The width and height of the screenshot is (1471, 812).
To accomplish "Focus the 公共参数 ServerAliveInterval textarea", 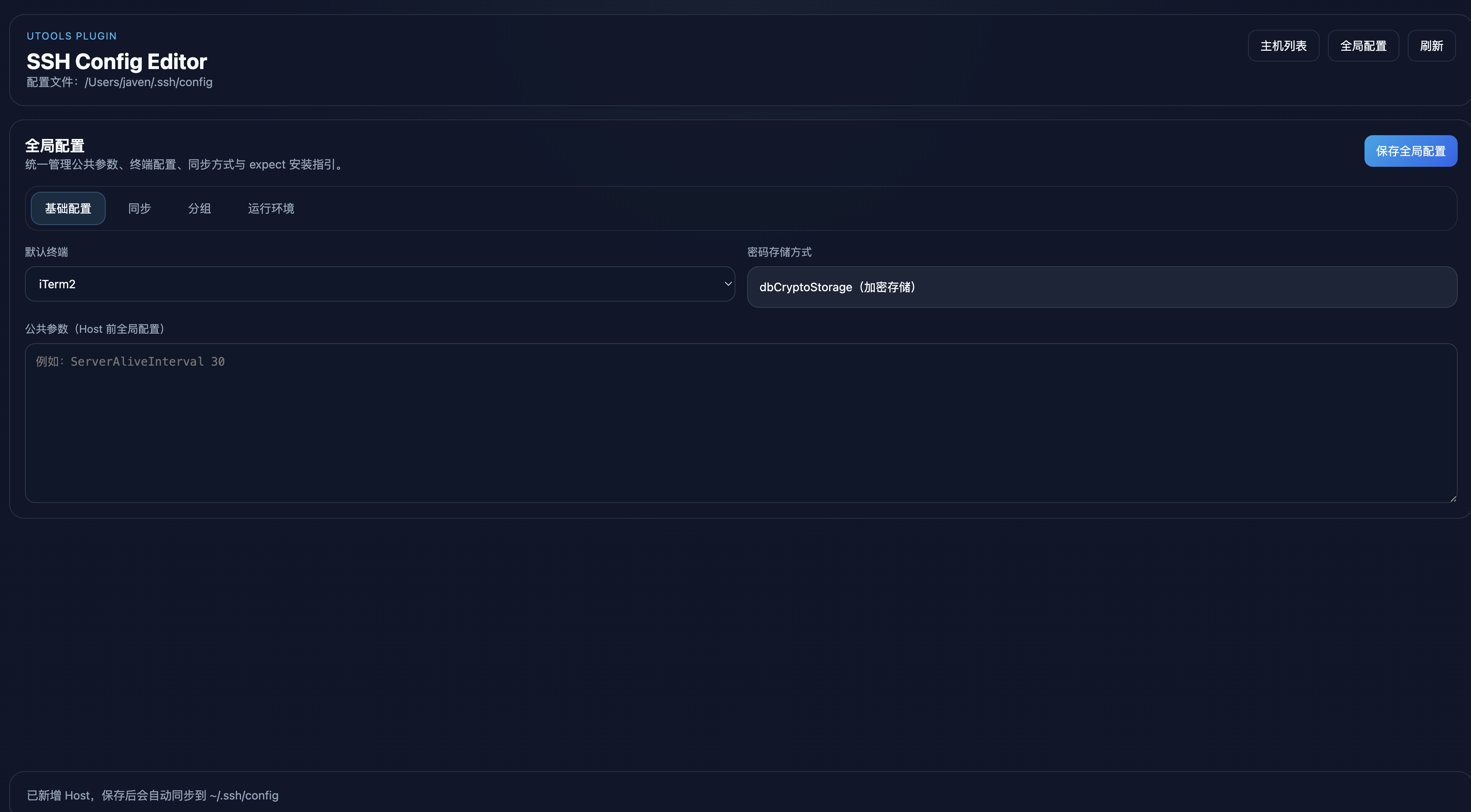I will [x=740, y=423].
